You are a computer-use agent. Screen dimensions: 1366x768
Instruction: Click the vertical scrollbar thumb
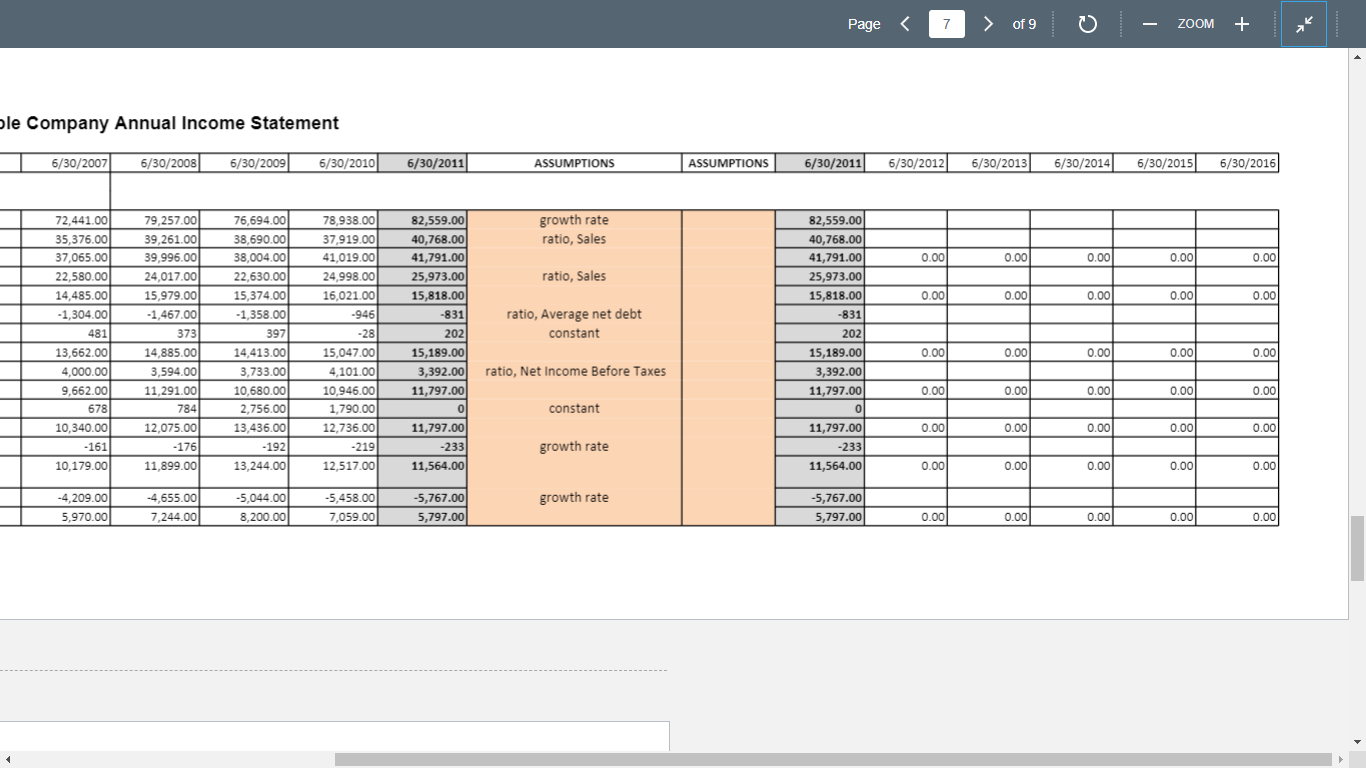pyautogui.click(x=1357, y=548)
